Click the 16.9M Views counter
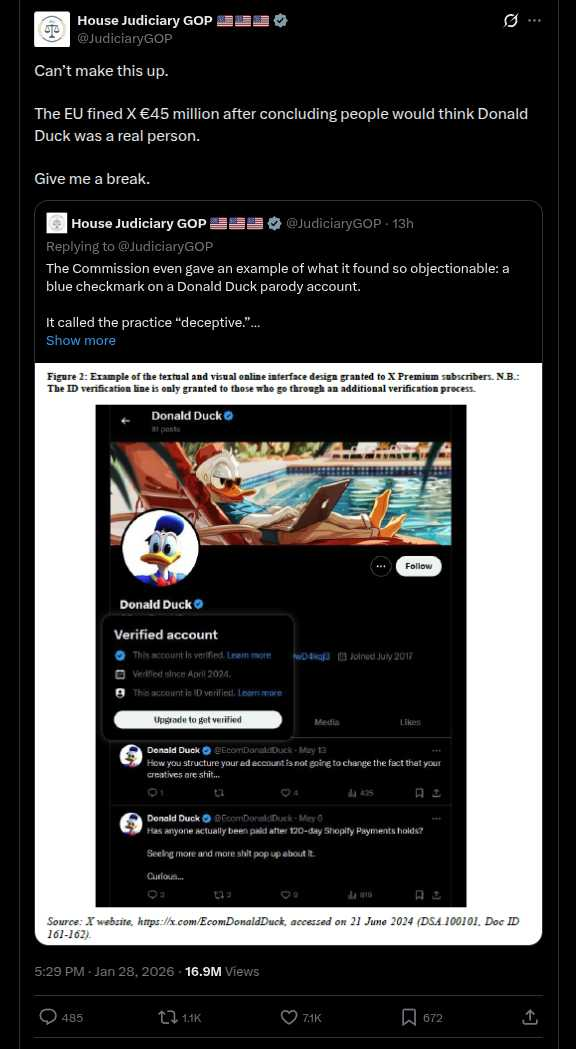 (221, 971)
